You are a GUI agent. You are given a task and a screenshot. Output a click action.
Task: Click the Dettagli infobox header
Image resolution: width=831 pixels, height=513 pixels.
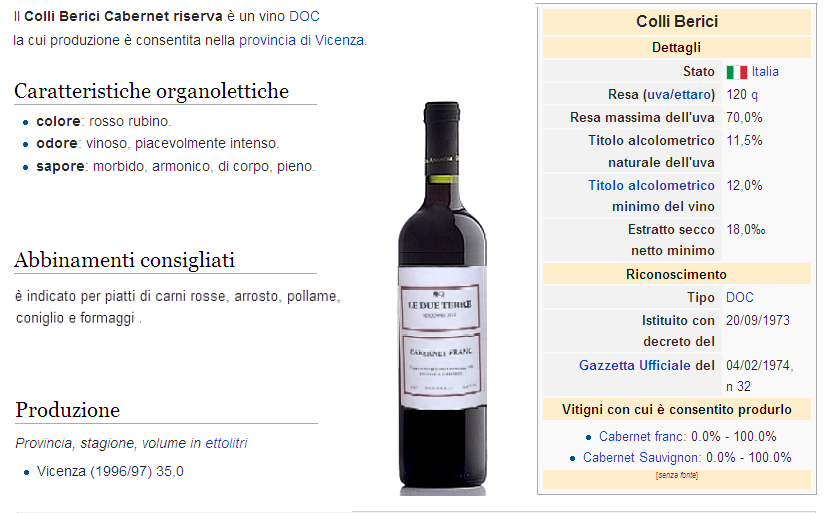click(x=677, y=47)
